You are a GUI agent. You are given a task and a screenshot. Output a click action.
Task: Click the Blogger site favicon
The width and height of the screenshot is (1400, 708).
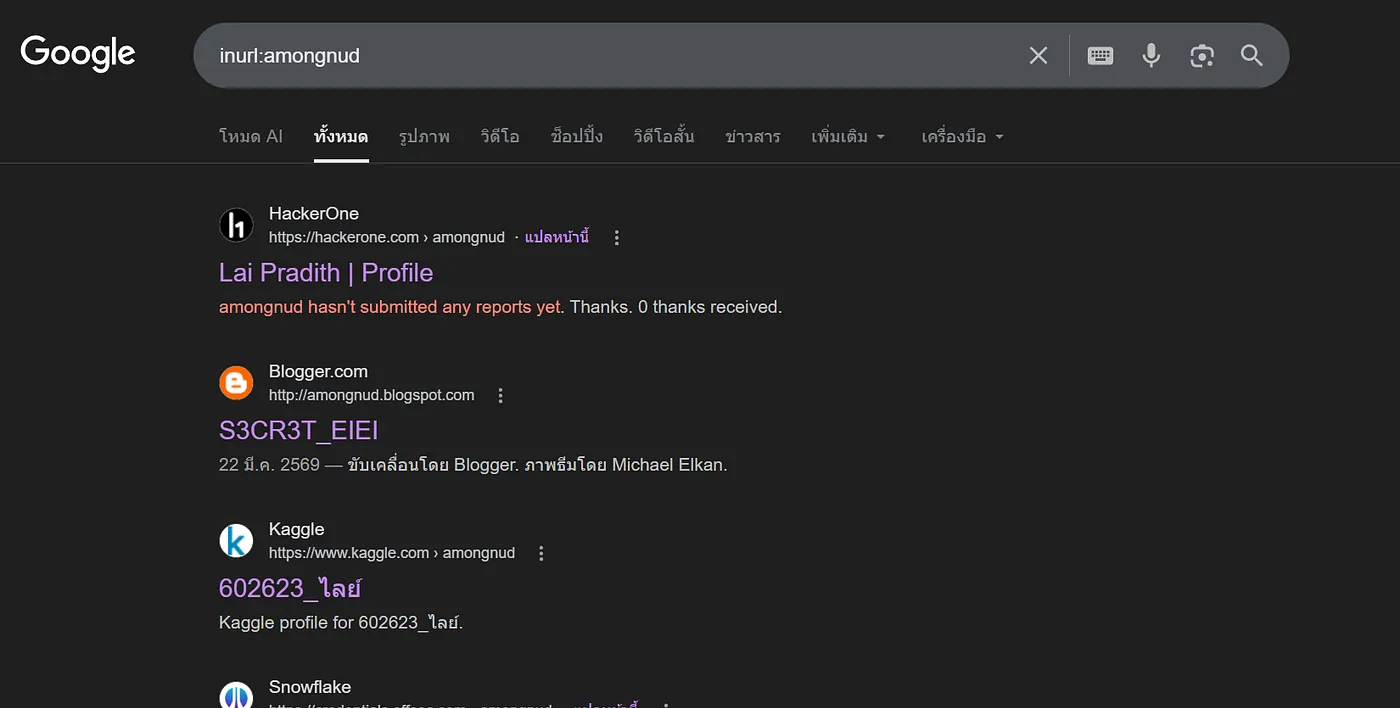tap(237, 383)
